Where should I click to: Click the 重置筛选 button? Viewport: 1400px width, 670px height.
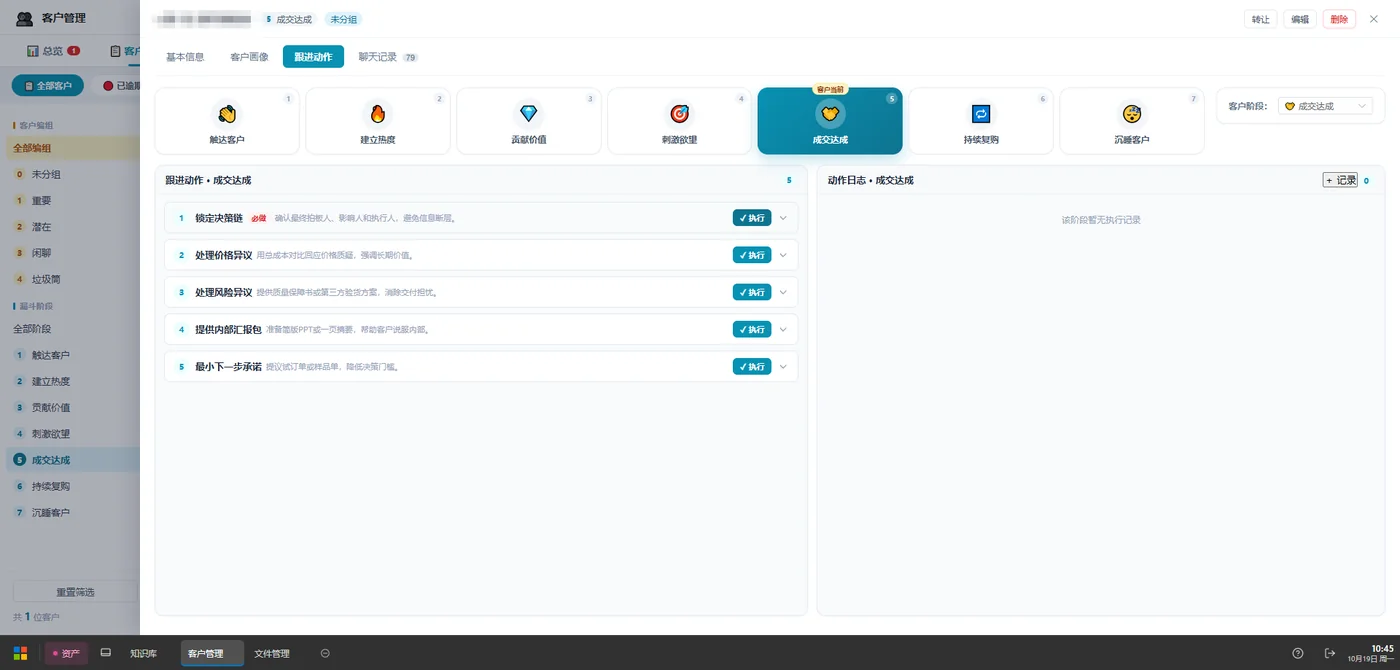click(x=75, y=592)
